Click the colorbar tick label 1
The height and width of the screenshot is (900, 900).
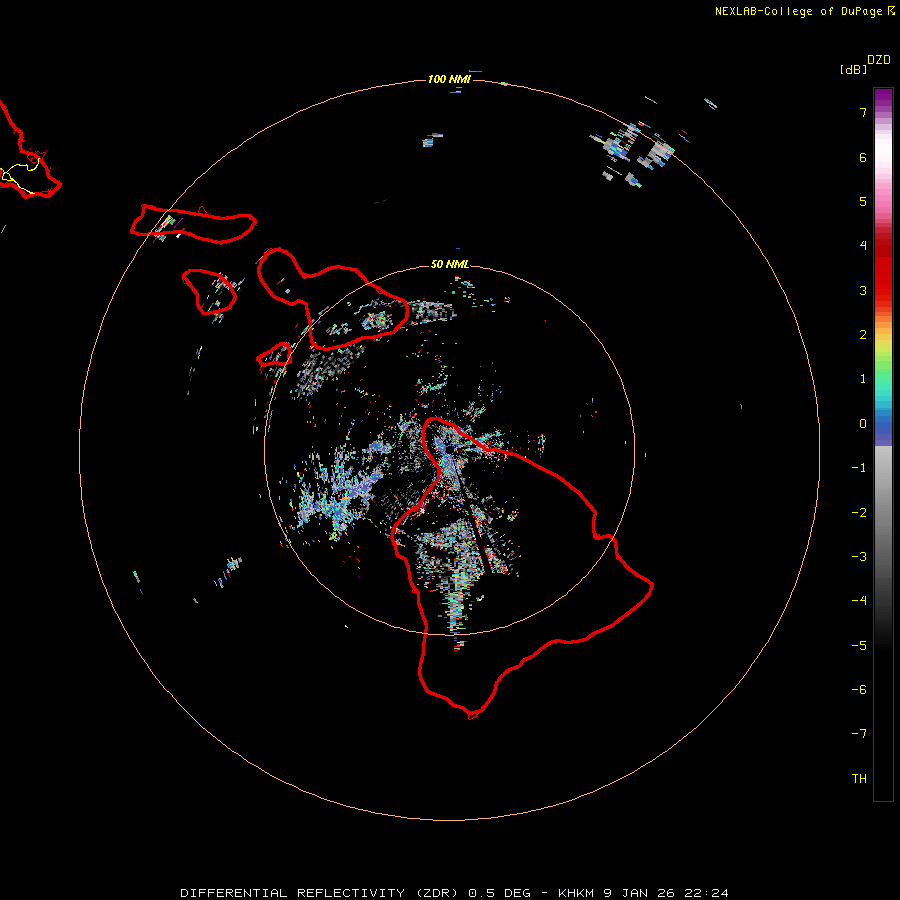(x=863, y=379)
